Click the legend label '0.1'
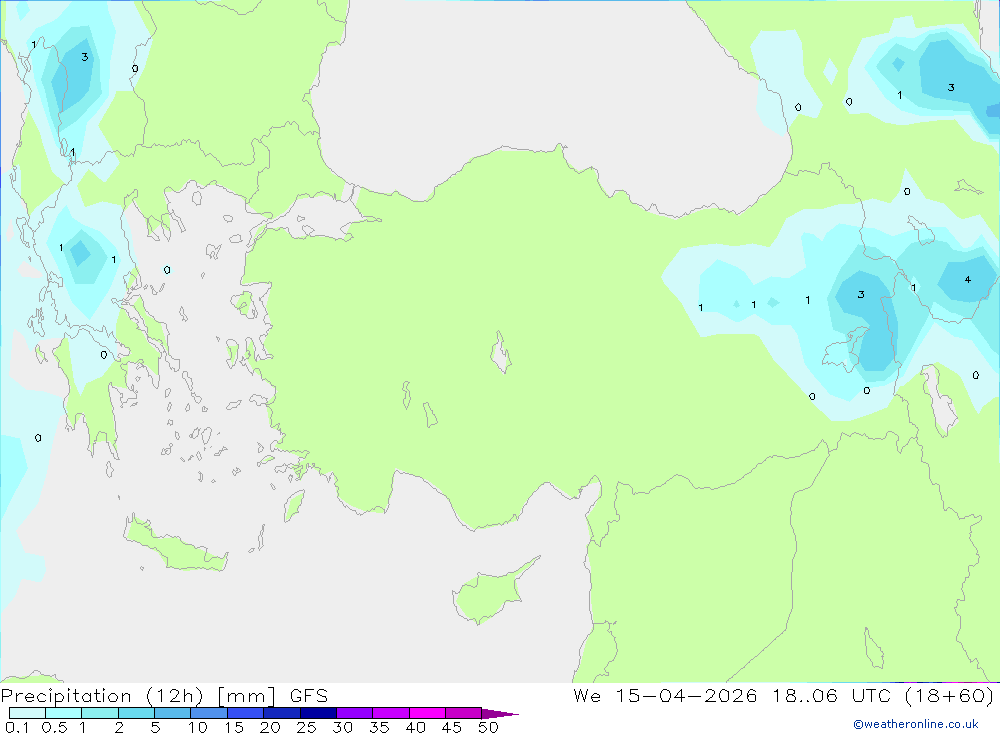1000x733 pixels. pyautogui.click(x=17, y=727)
